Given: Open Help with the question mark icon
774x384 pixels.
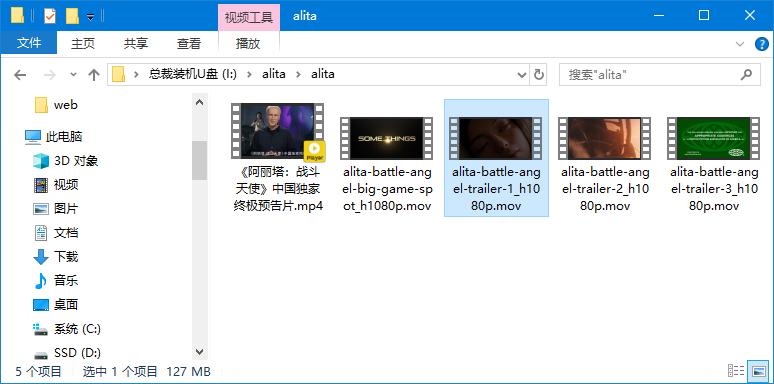Looking at the screenshot, I should point(762,44).
